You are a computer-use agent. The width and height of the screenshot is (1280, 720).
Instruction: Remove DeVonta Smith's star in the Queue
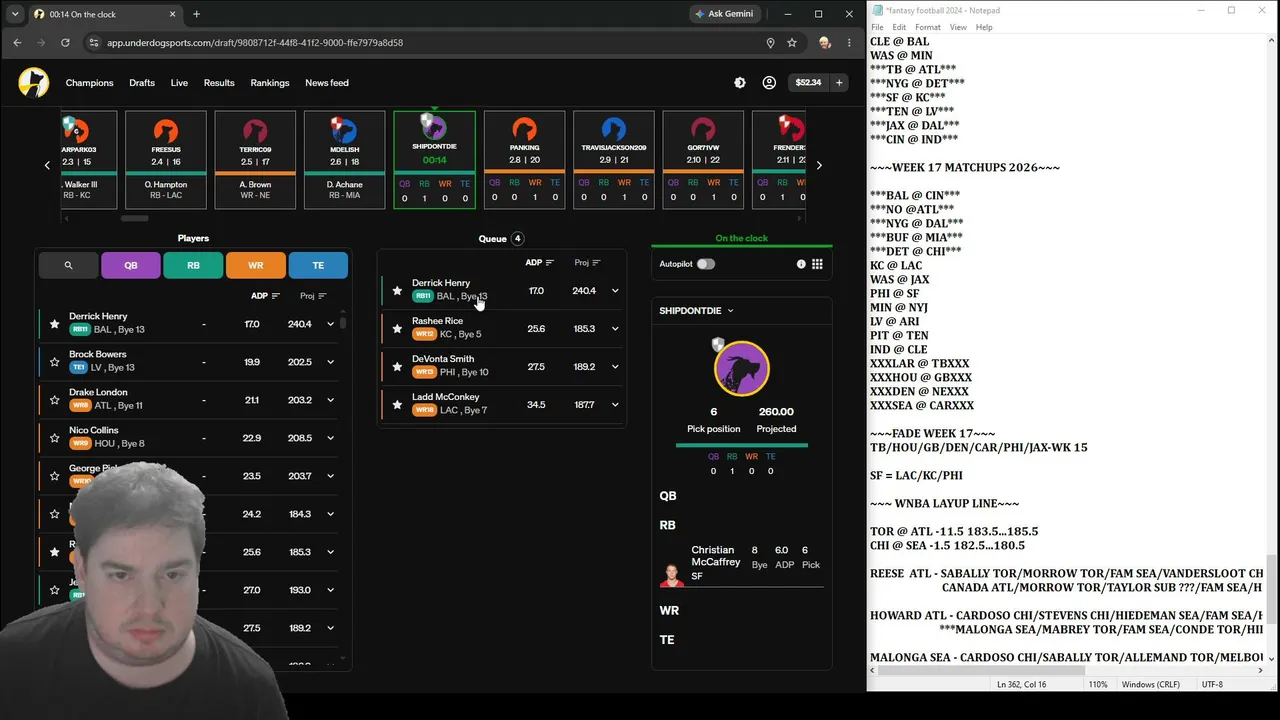pyautogui.click(x=397, y=367)
